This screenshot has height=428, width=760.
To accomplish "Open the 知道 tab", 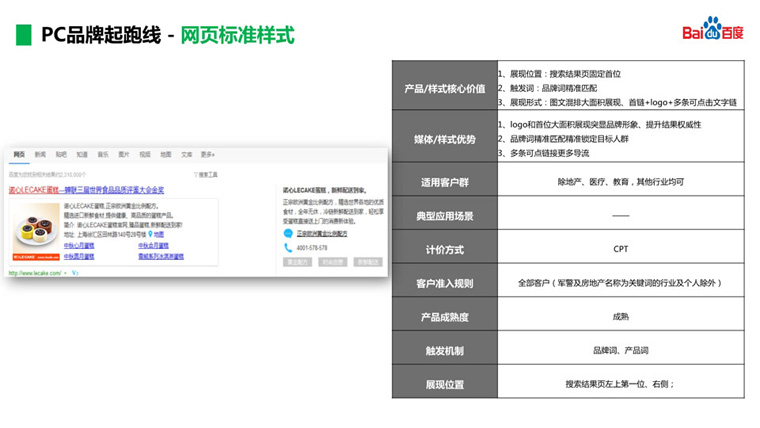I will [82, 155].
